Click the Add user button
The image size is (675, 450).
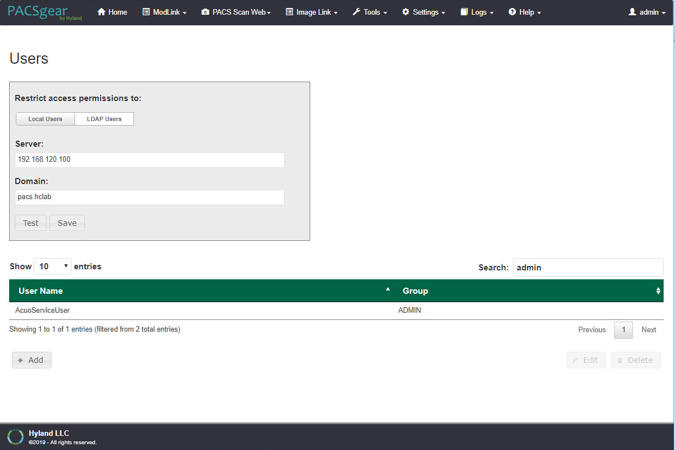coord(31,360)
